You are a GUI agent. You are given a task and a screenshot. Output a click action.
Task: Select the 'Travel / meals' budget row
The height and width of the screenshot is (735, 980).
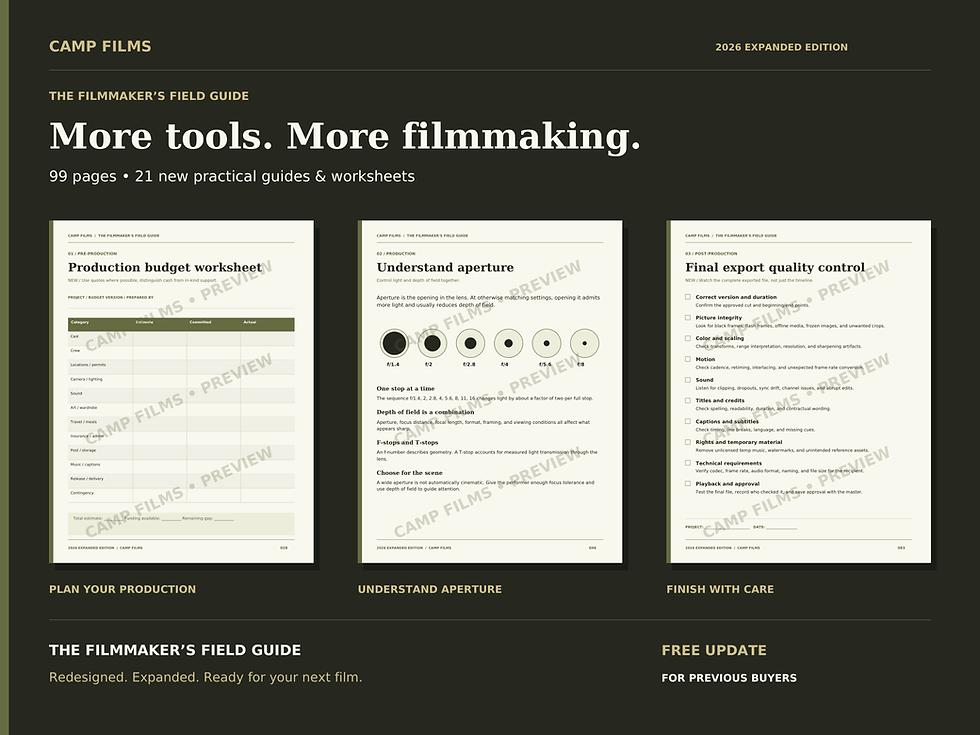point(181,424)
